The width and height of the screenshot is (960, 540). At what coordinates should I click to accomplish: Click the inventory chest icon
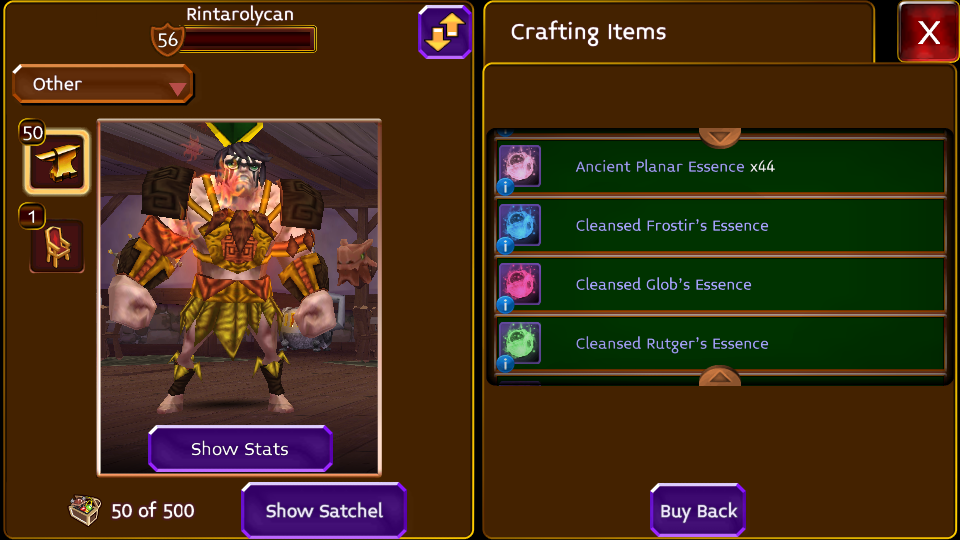(84, 510)
